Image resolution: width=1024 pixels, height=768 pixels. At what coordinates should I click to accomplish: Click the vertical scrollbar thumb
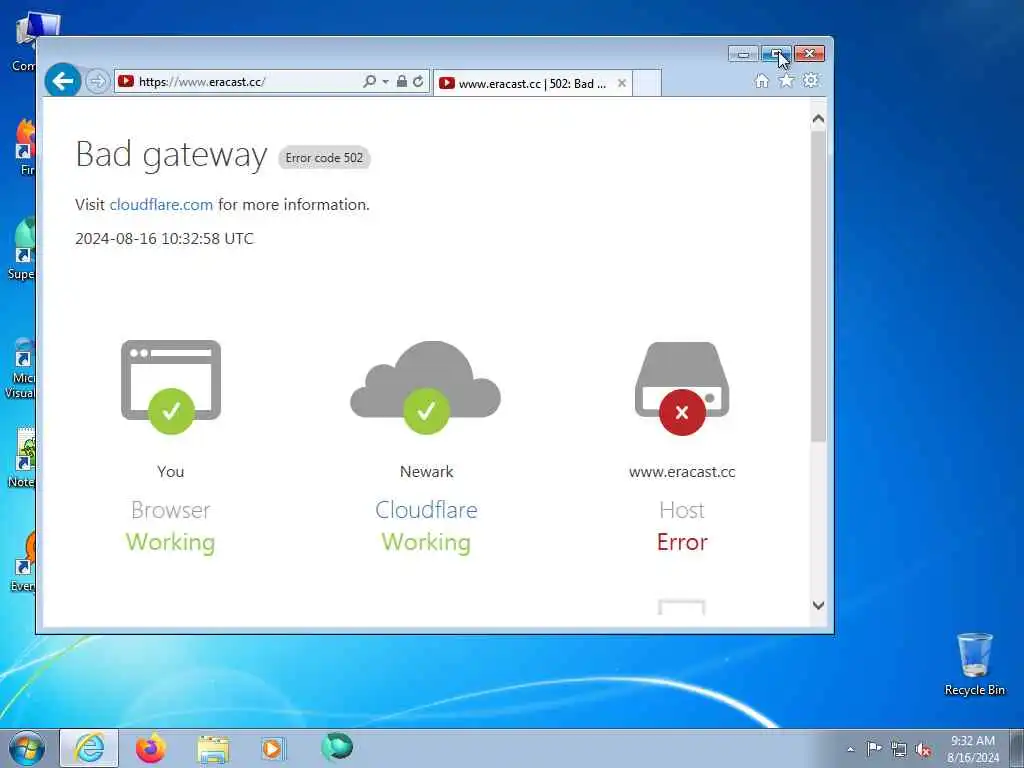pos(818,286)
